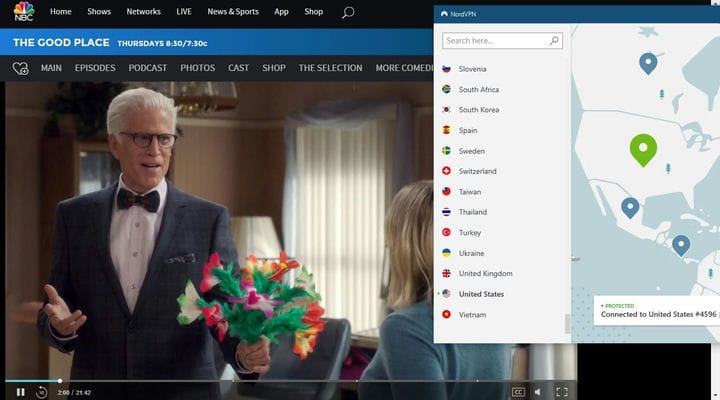Open the NBC Shop link
Image resolution: width=720 pixels, height=400 pixels.
[x=314, y=11]
